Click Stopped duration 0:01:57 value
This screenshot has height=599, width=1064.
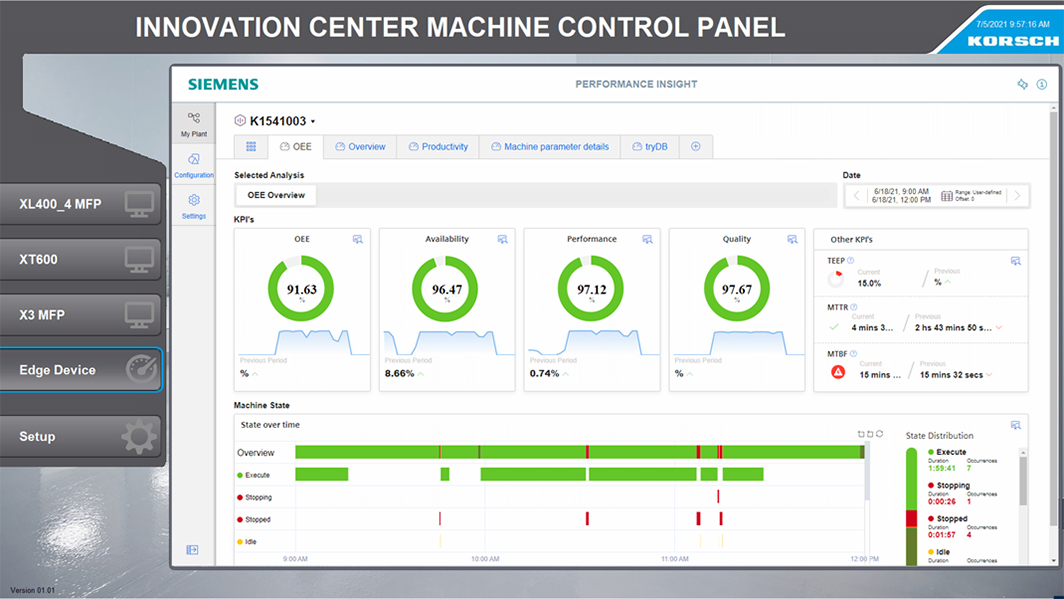pos(941,535)
